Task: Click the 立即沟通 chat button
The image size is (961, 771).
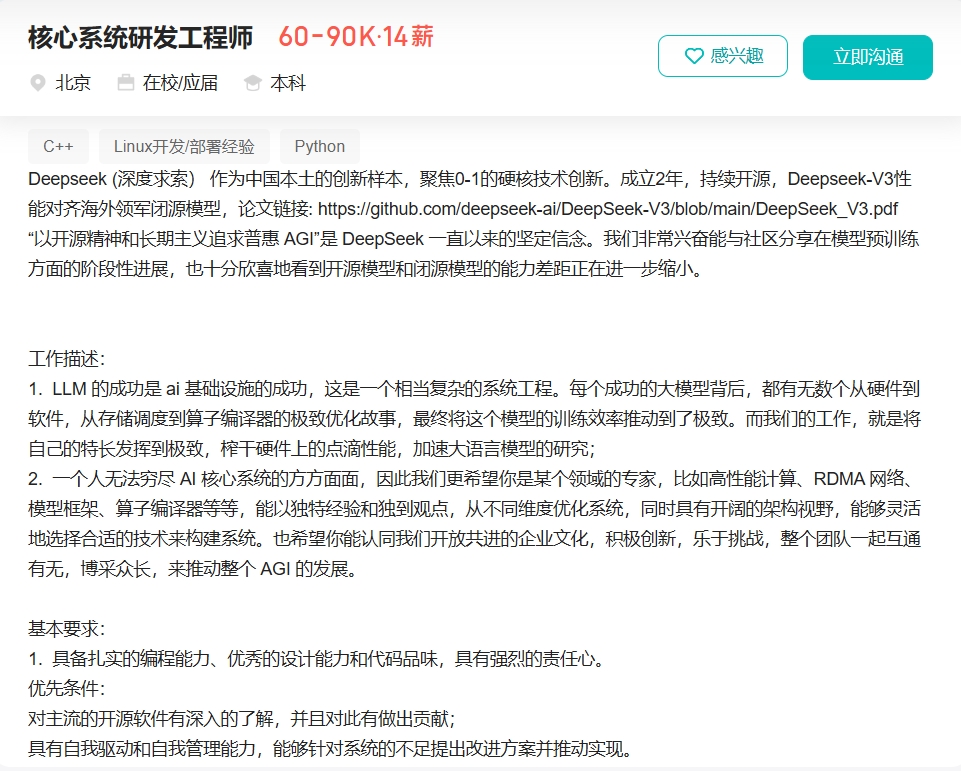Action: click(868, 57)
